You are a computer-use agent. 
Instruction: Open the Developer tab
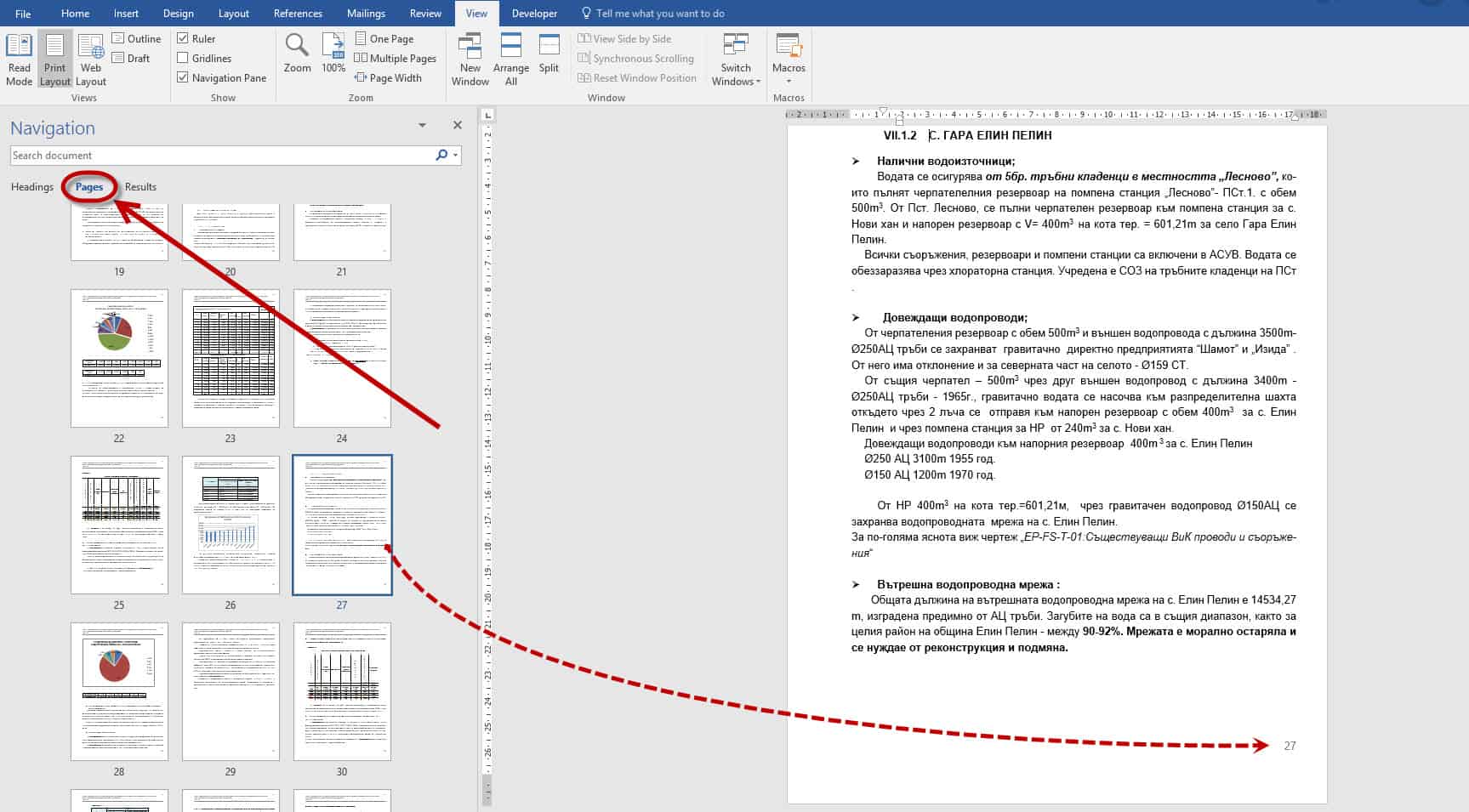534,13
